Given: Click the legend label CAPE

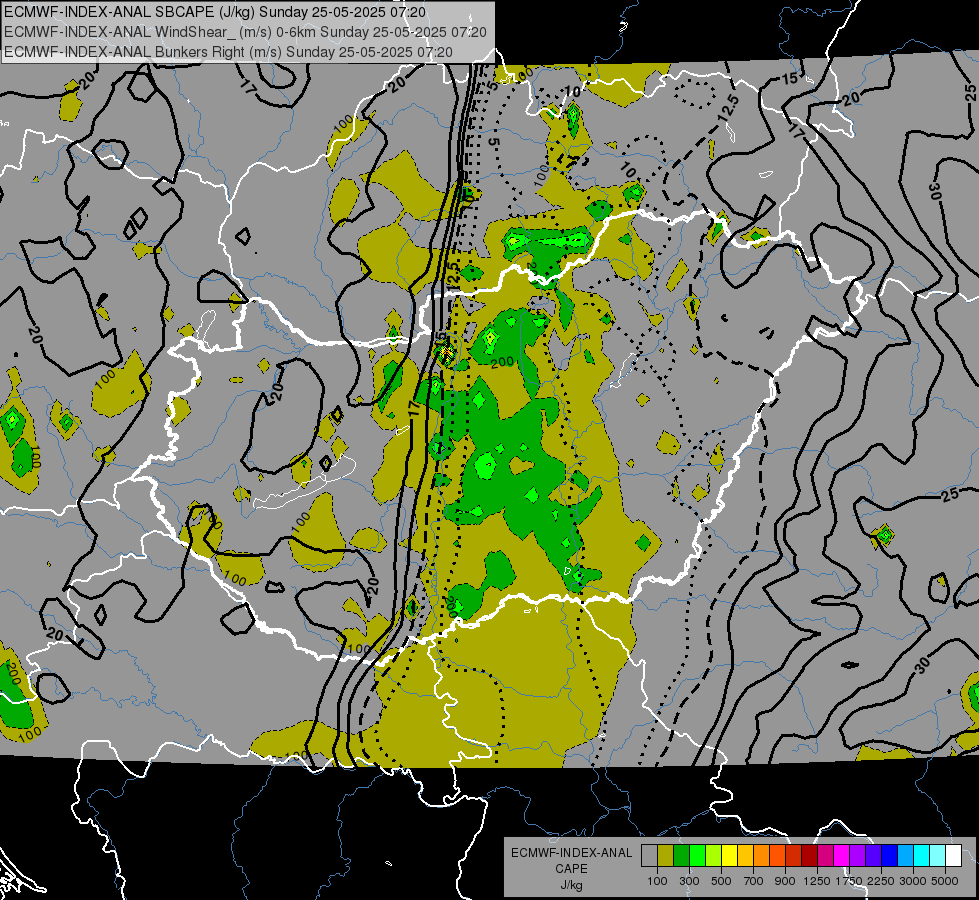Looking at the screenshot, I should coord(571,869).
